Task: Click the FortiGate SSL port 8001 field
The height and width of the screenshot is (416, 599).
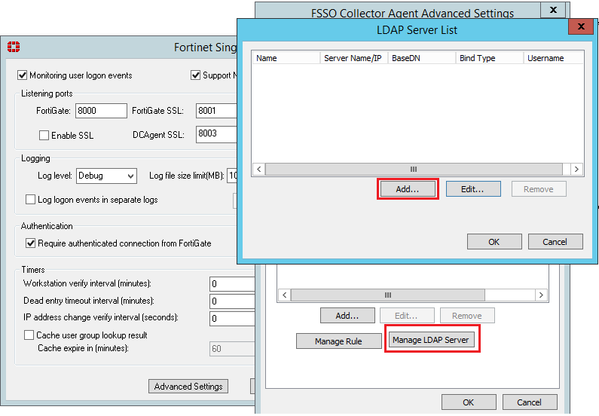Action: 217,111
